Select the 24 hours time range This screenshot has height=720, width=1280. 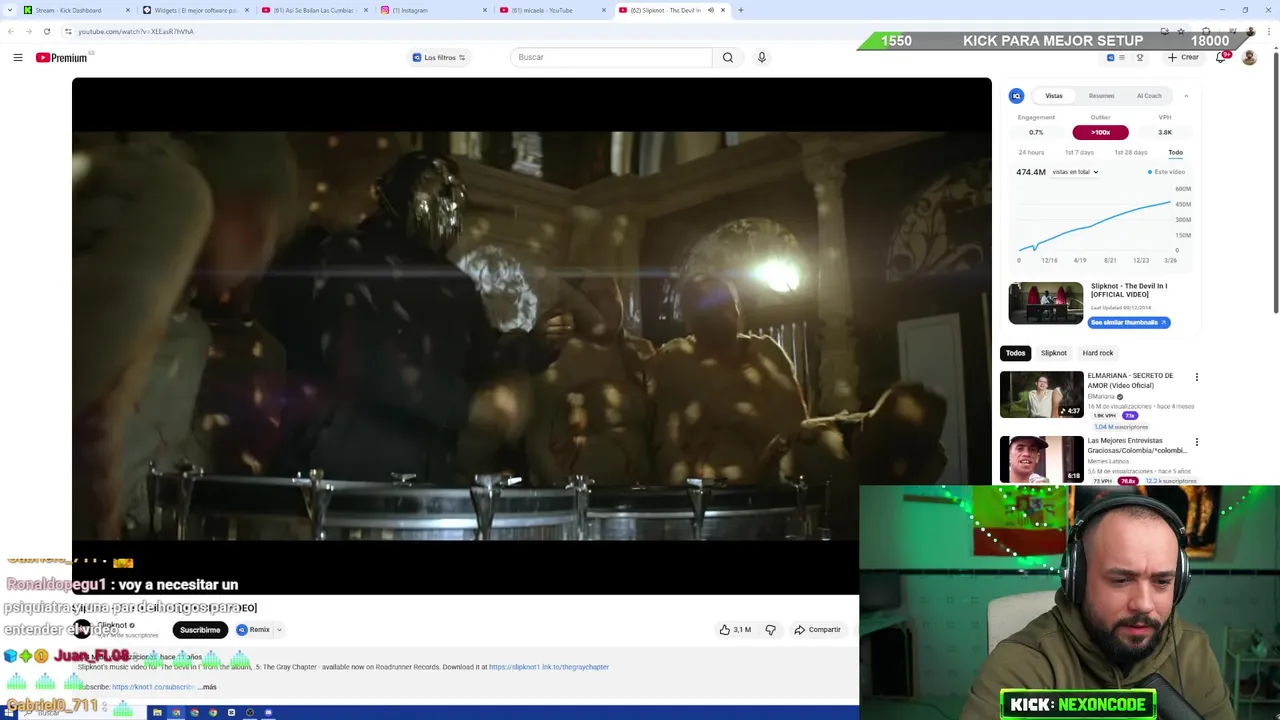(1031, 152)
